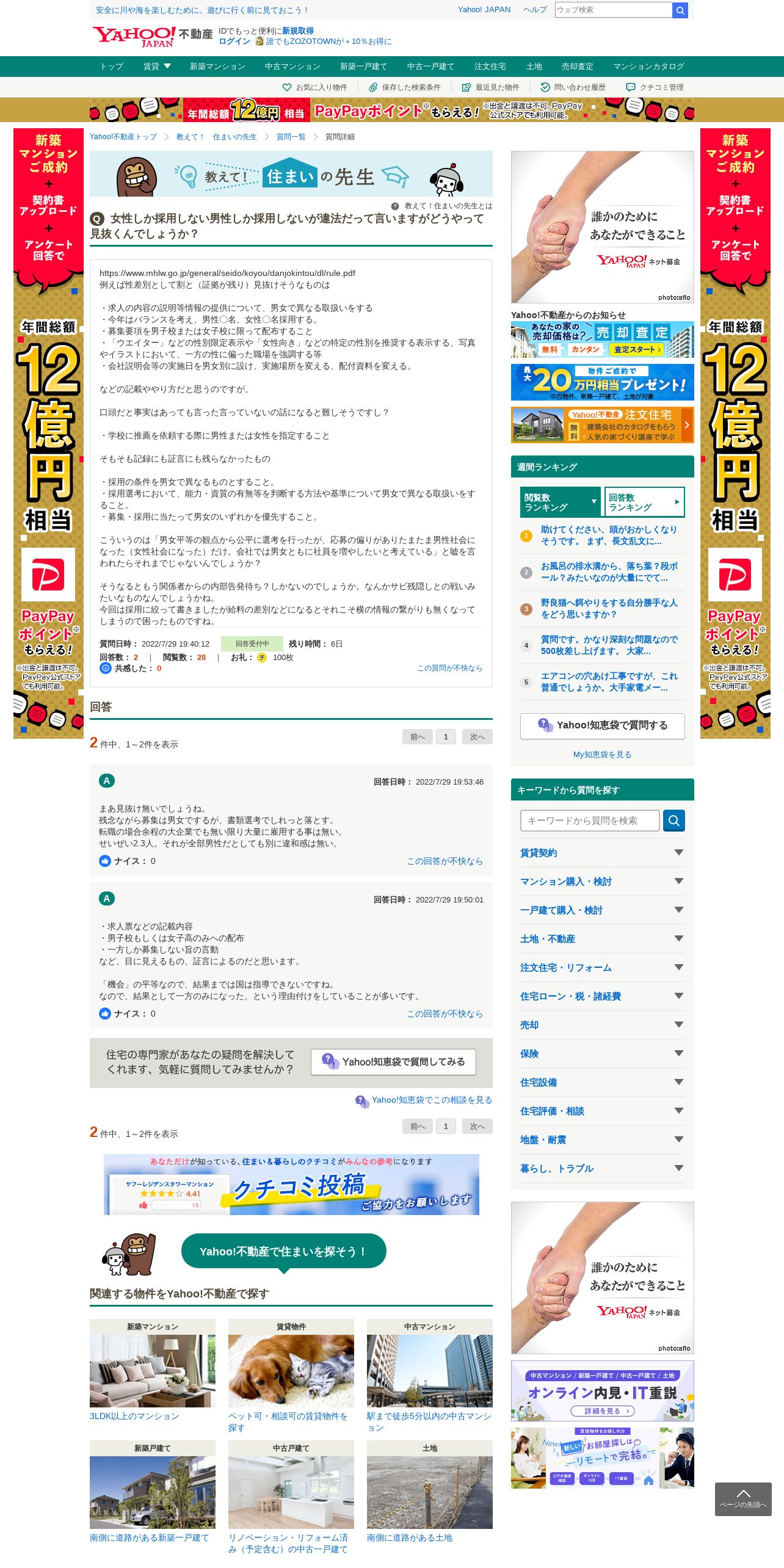This screenshot has width=784, height=1568.
Task: Expand the マンション購入・検討 category
Action: tap(603, 882)
